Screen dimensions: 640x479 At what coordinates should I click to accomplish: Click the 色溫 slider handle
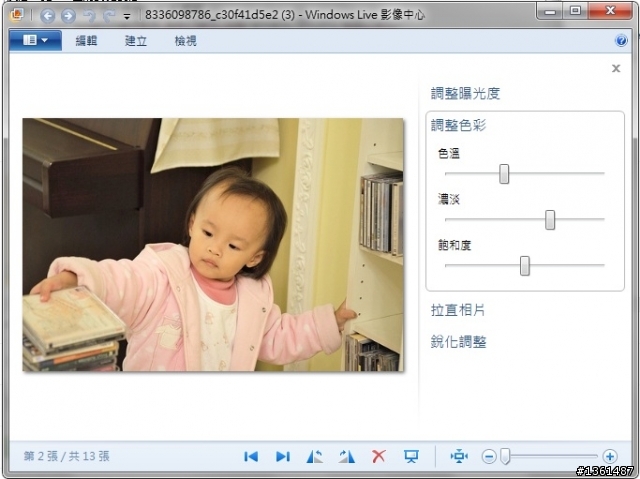504,174
